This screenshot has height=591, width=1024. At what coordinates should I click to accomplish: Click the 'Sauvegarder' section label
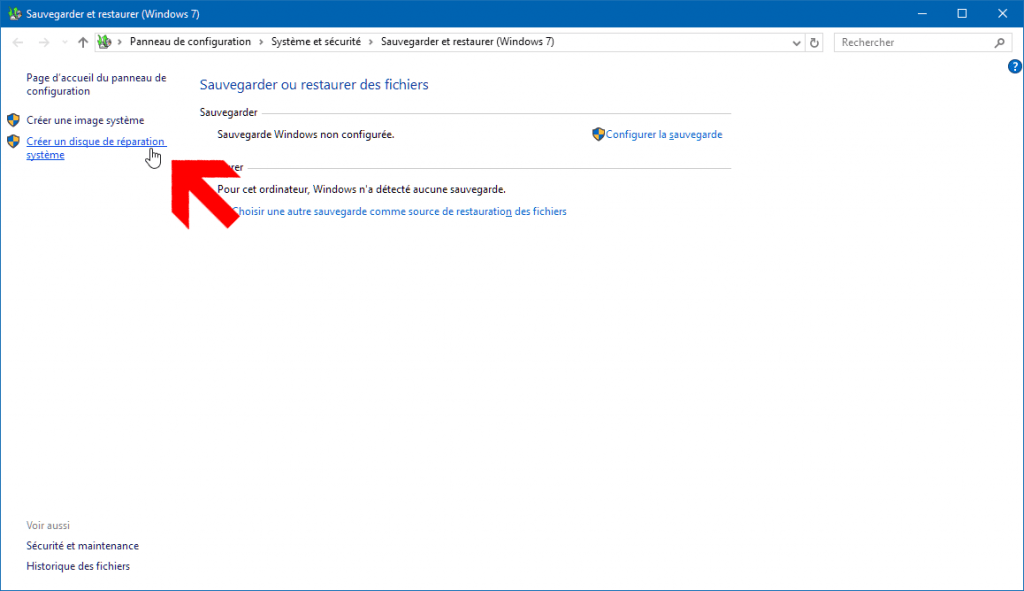click(229, 112)
